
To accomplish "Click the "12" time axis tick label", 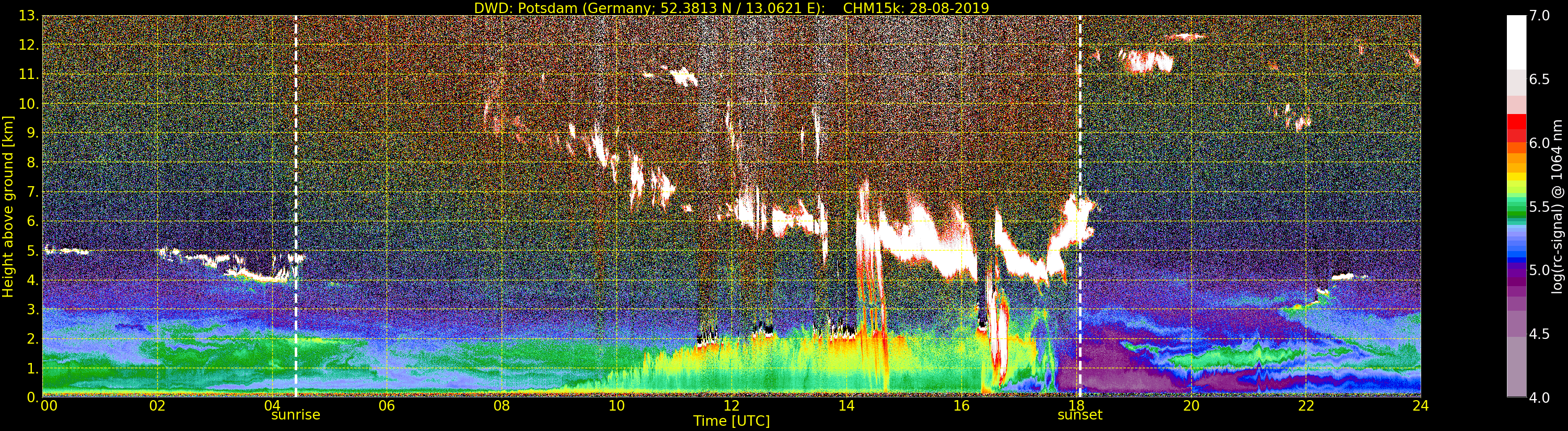I will tap(731, 405).
